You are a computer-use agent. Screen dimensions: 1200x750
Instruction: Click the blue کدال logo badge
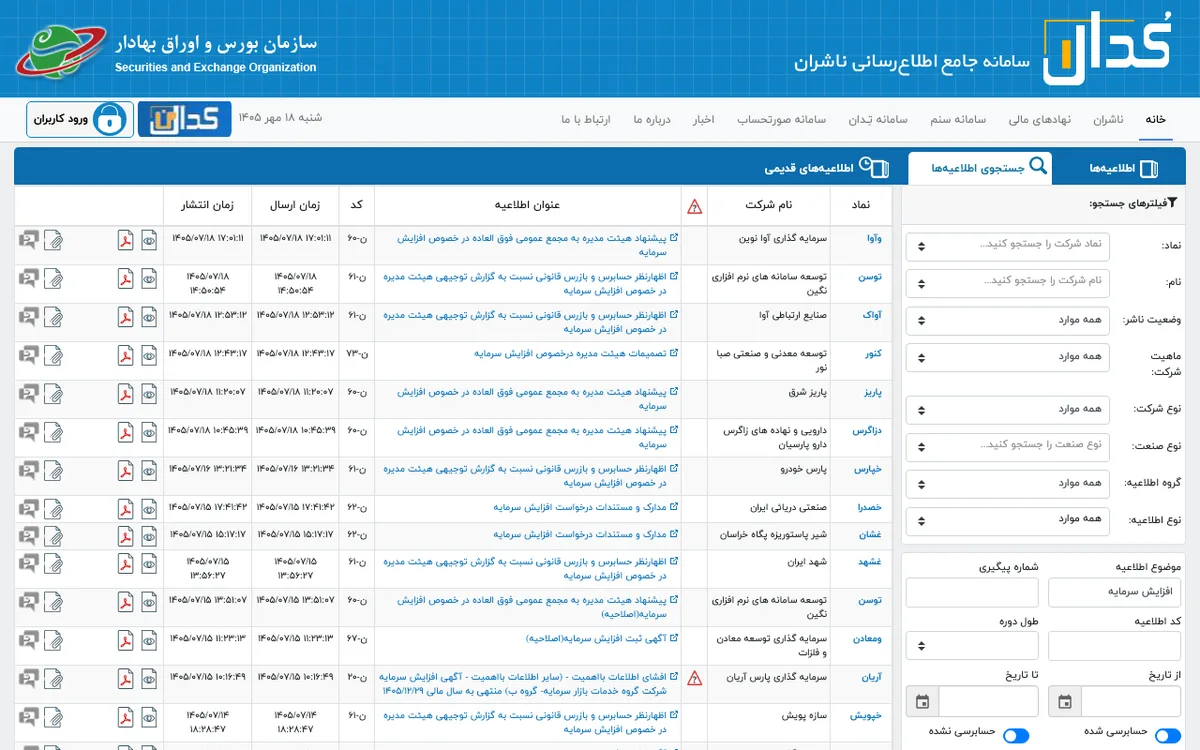point(184,119)
